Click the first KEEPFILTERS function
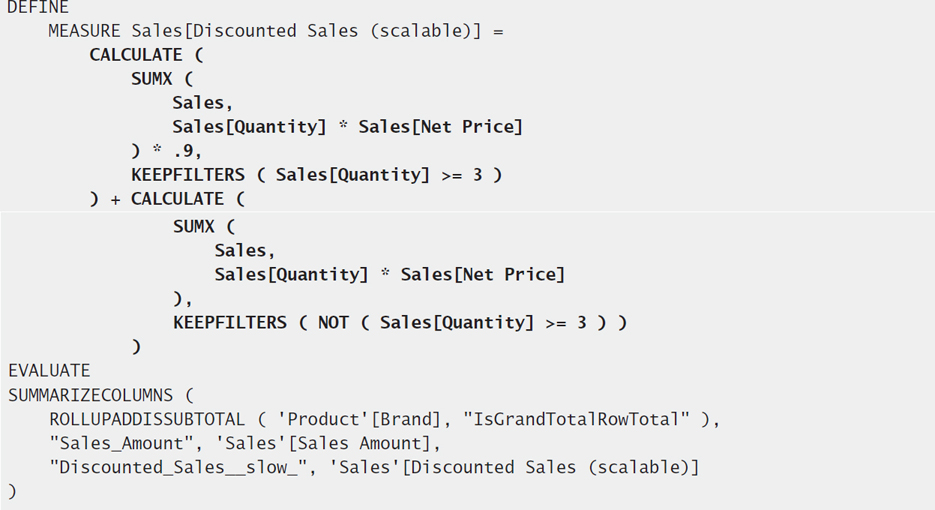The image size is (935, 510). click(188, 175)
